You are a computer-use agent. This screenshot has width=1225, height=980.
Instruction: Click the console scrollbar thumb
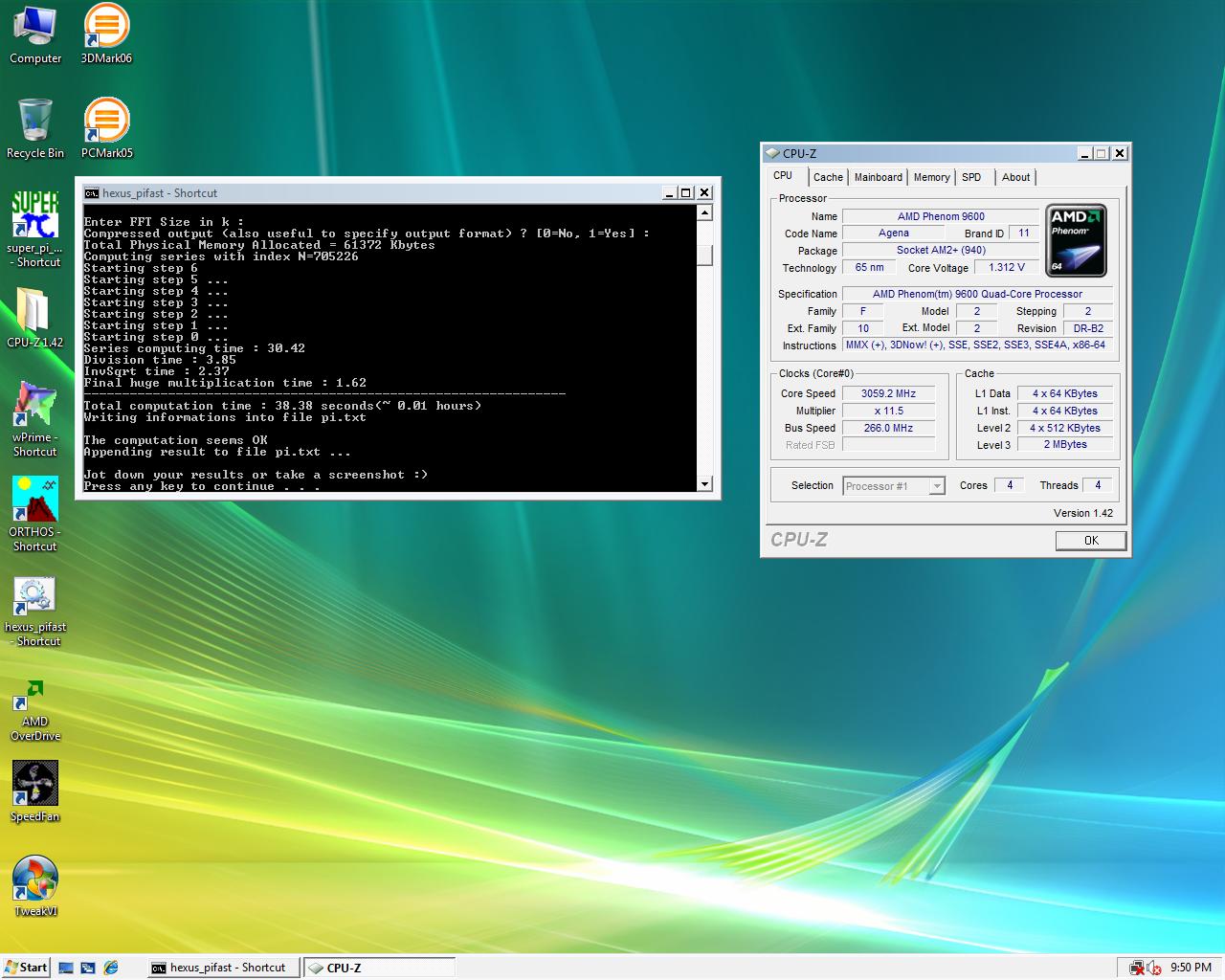(x=704, y=256)
